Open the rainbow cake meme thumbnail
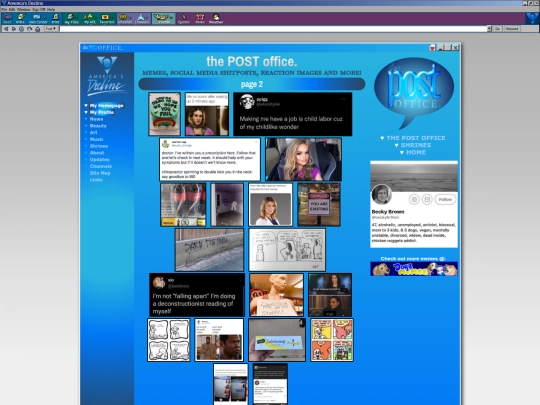 click(x=164, y=114)
